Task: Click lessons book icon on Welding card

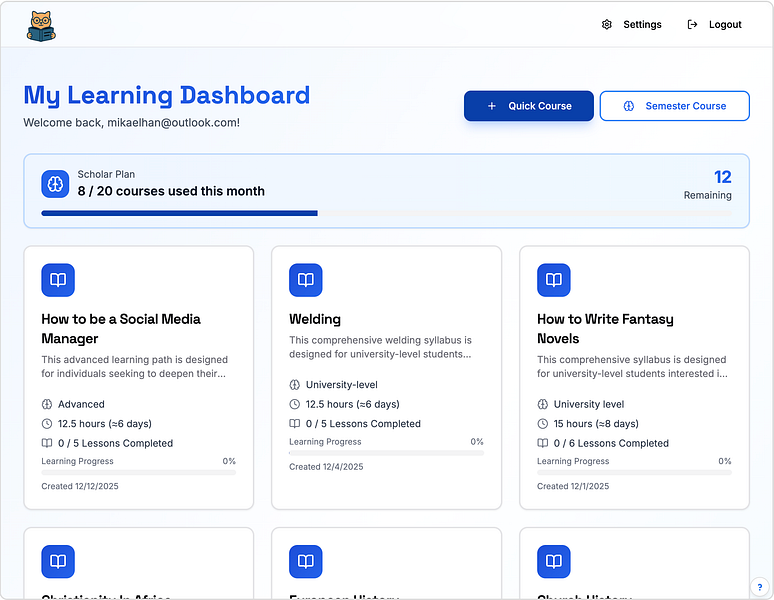Action: pyautogui.click(x=295, y=423)
